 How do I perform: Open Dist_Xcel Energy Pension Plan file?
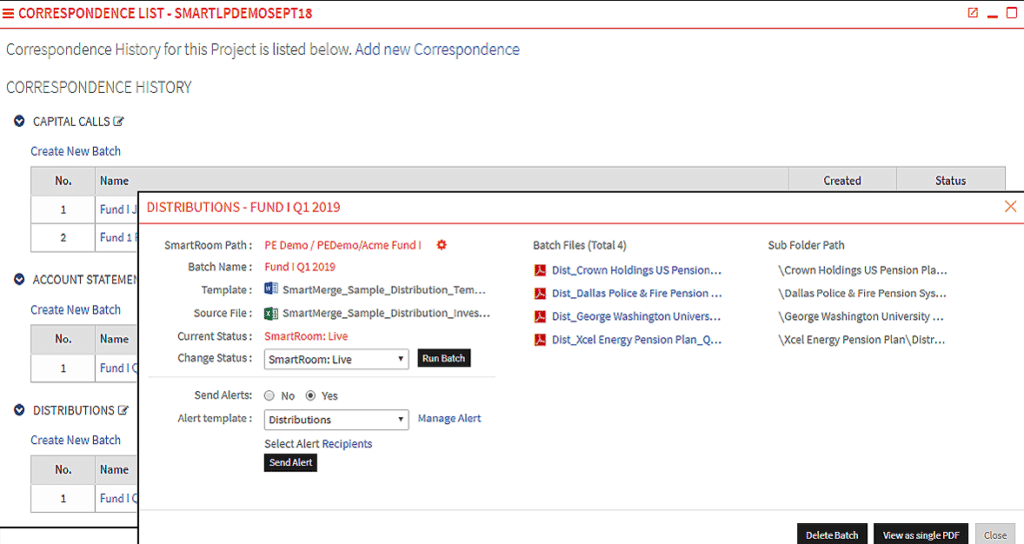pyautogui.click(x=637, y=340)
